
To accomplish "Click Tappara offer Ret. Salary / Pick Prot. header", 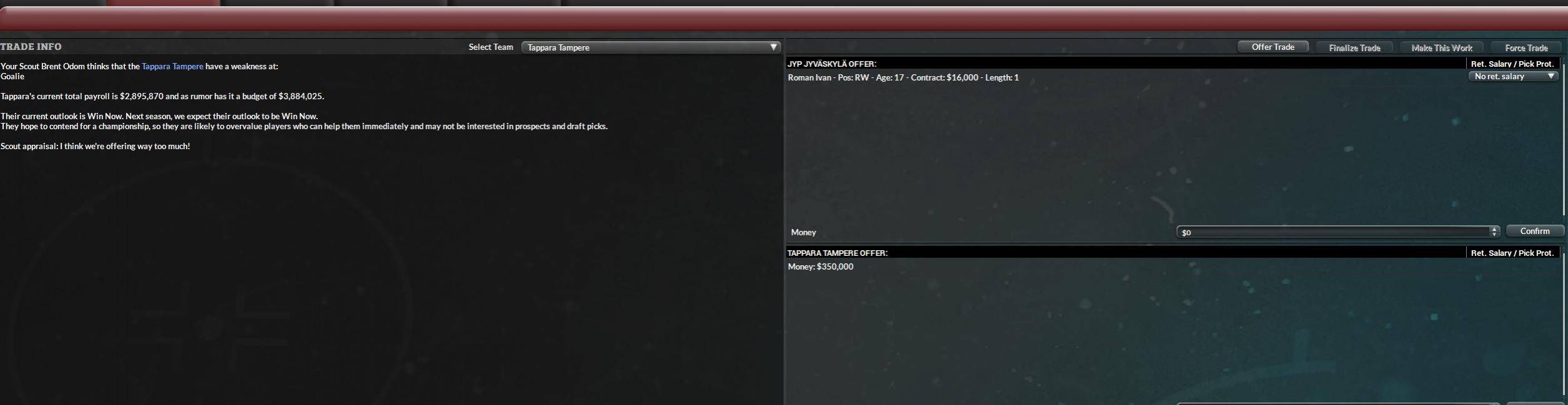I will point(1512,253).
